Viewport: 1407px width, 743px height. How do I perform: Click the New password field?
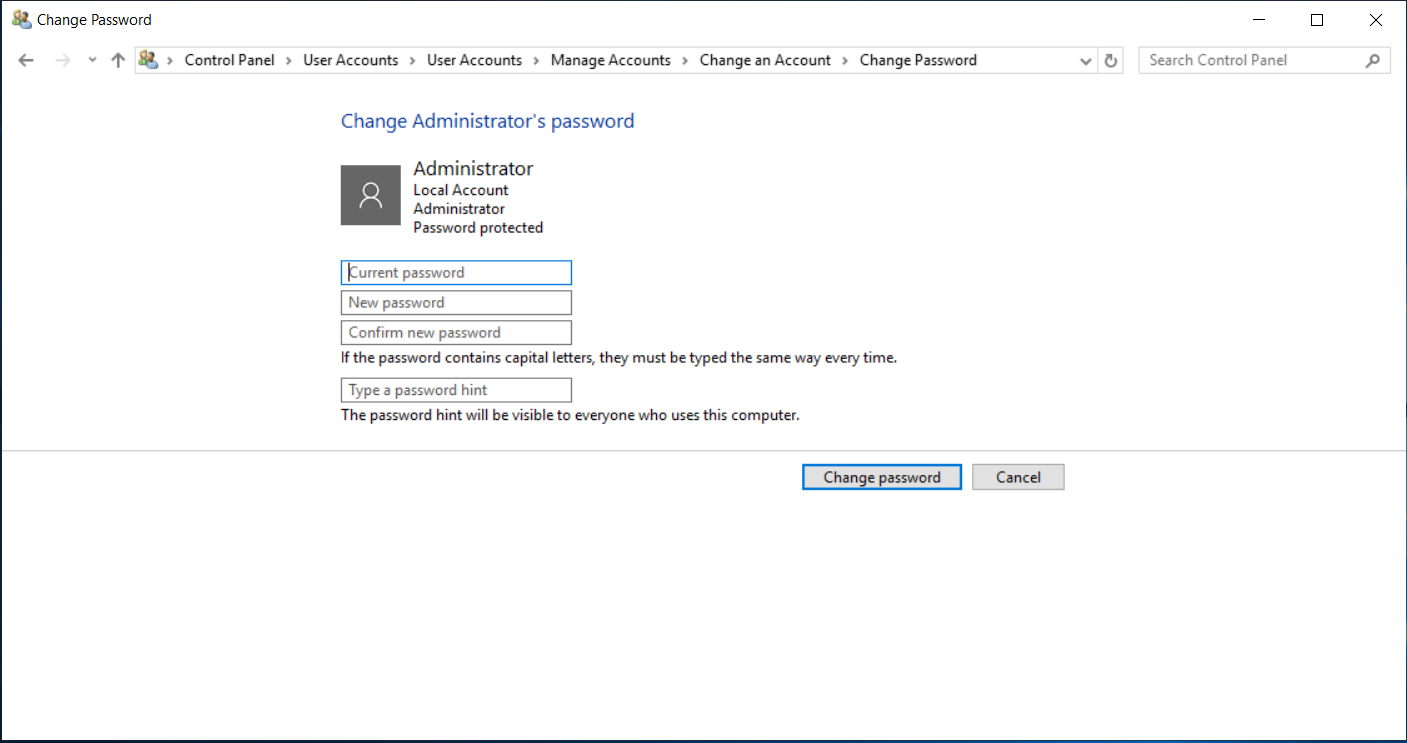[456, 302]
